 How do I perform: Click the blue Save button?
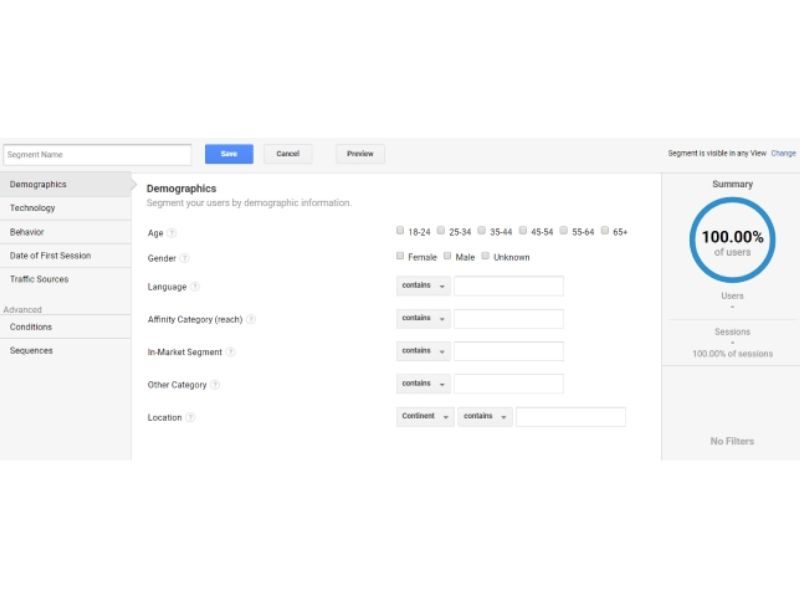[x=229, y=154]
